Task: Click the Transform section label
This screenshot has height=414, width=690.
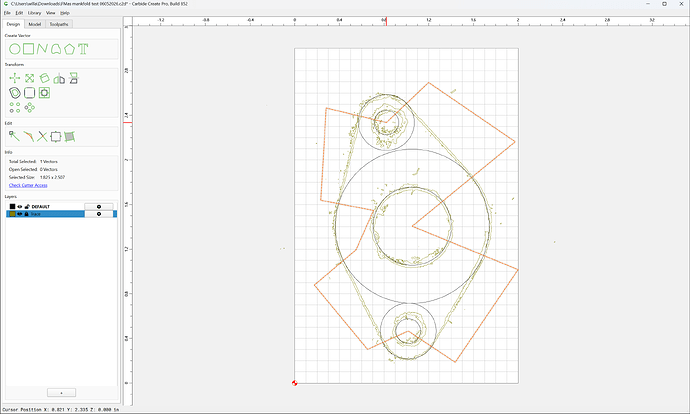Action: click(14, 65)
